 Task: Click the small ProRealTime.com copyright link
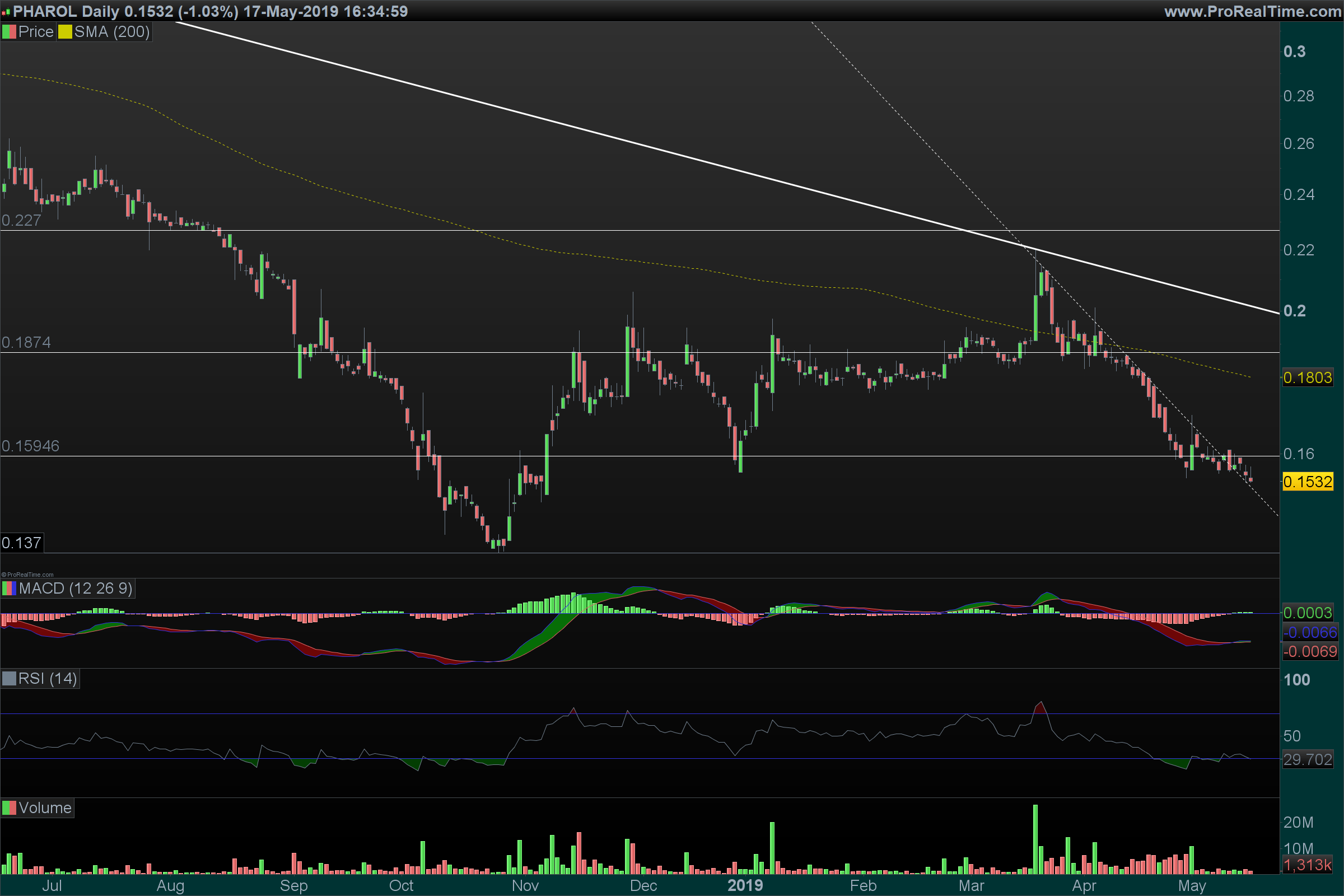point(27,575)
